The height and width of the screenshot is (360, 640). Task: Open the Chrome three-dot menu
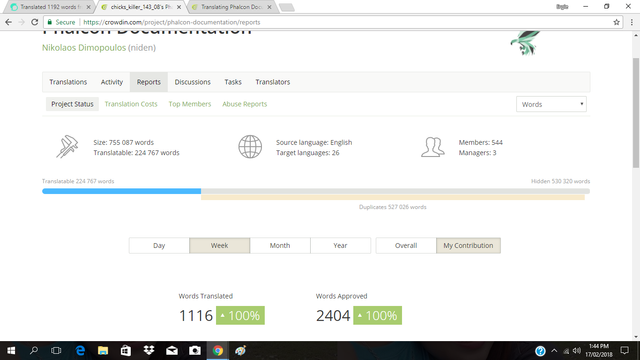631,22
